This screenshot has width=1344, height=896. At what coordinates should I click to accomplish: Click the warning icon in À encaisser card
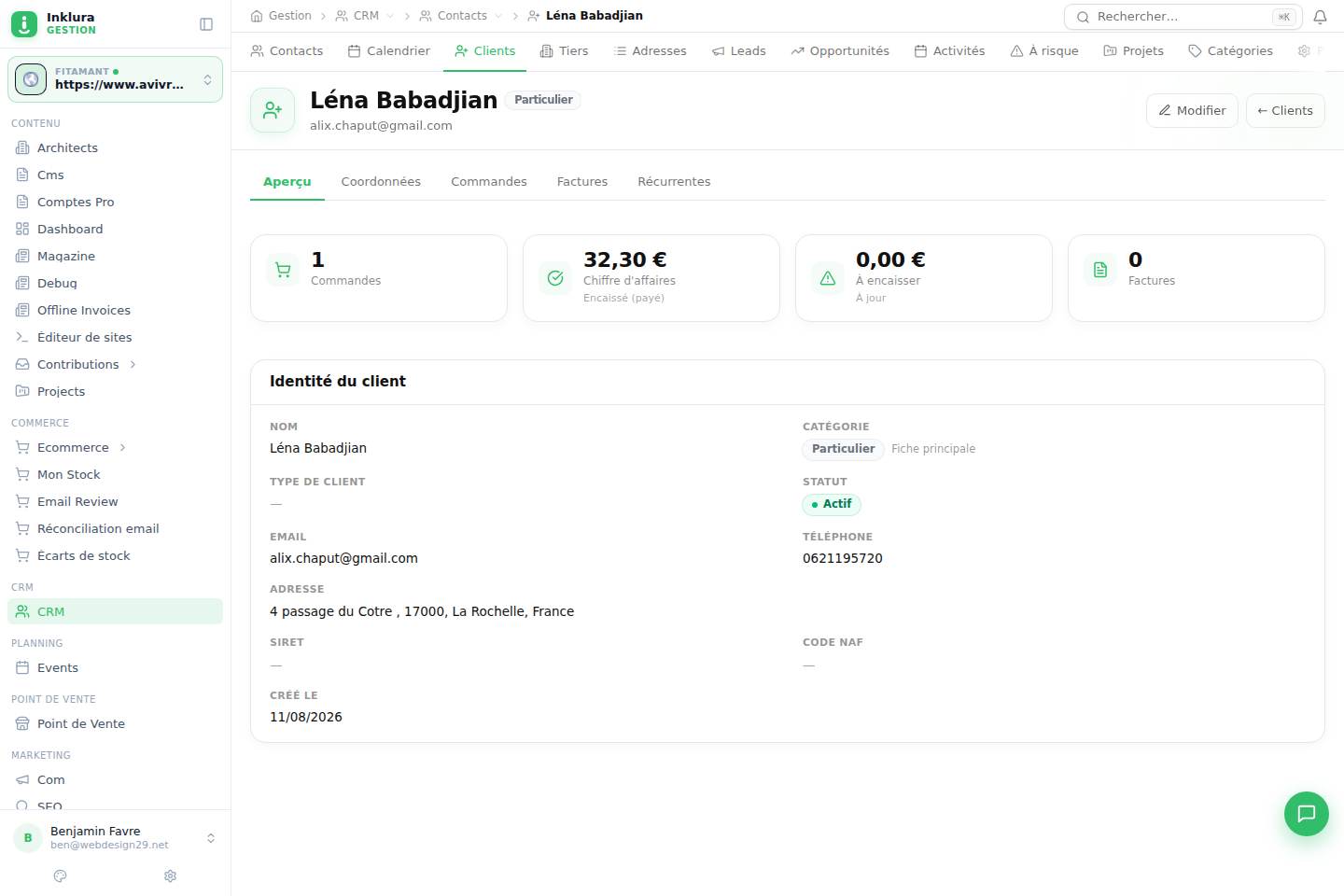click(828, 278)
